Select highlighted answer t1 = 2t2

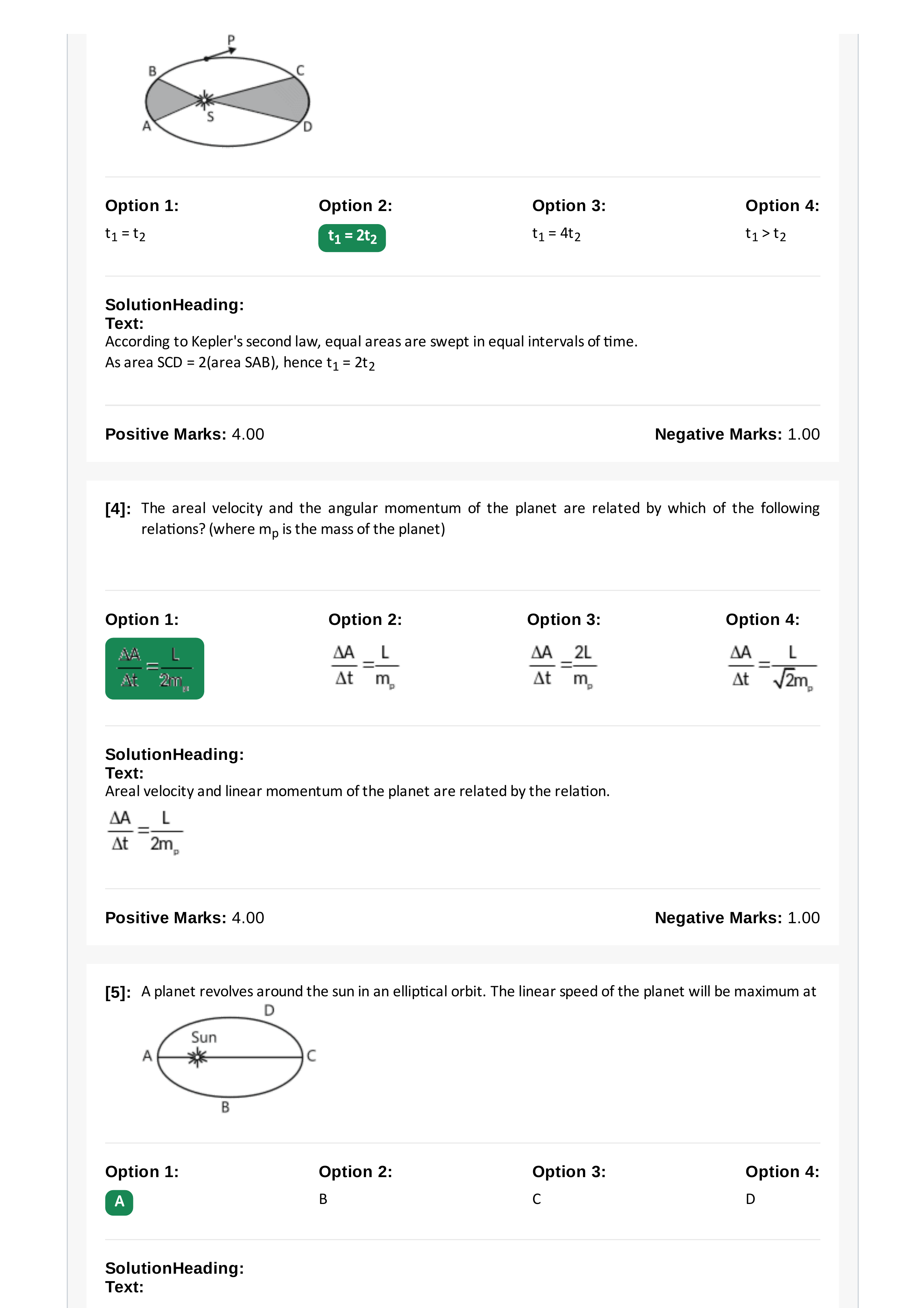(352, 238)
